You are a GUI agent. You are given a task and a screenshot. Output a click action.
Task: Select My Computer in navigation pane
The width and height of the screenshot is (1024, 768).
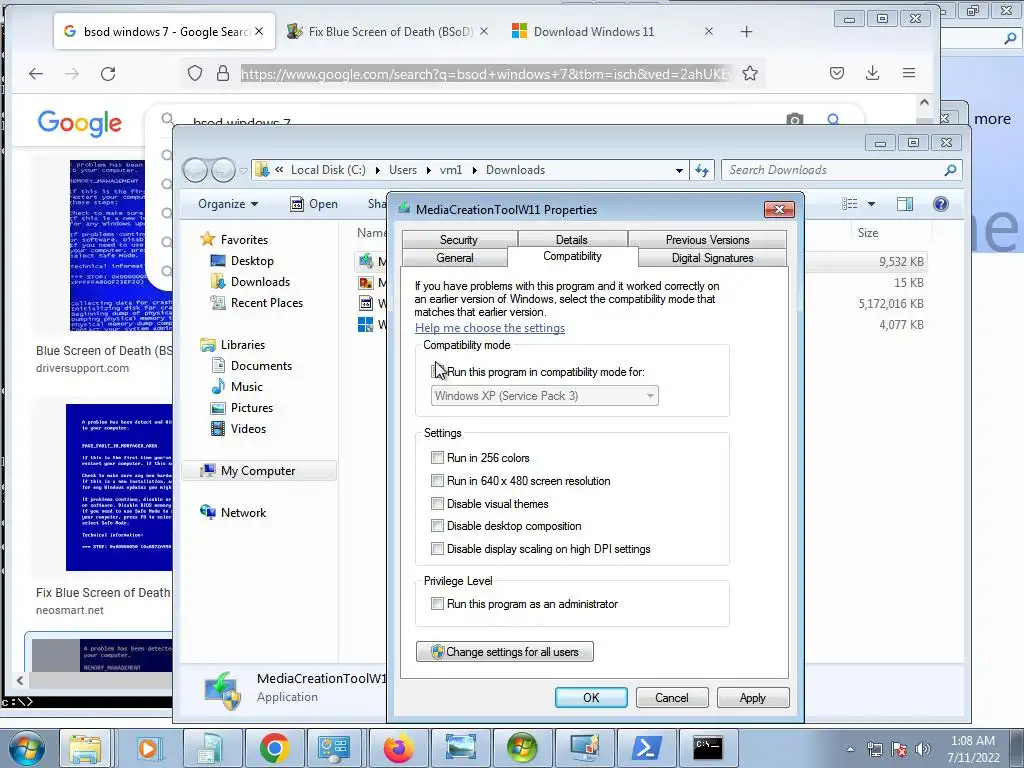click(x=258, y=471)
